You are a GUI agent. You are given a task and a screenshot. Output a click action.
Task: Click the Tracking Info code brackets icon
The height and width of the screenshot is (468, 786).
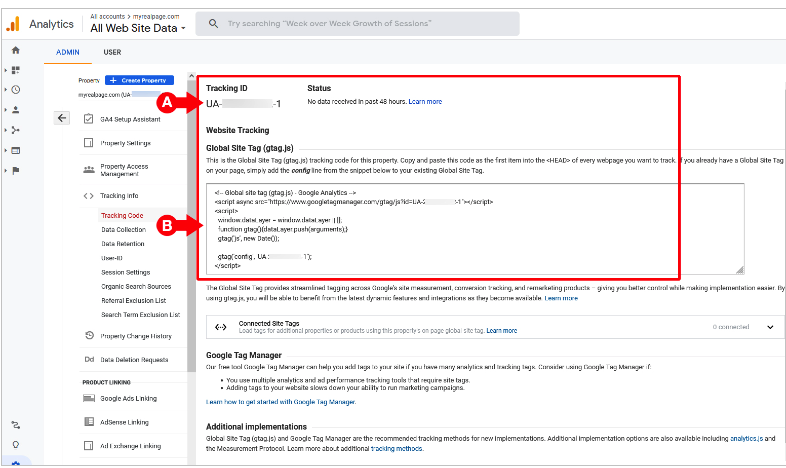tap(88, 195)
